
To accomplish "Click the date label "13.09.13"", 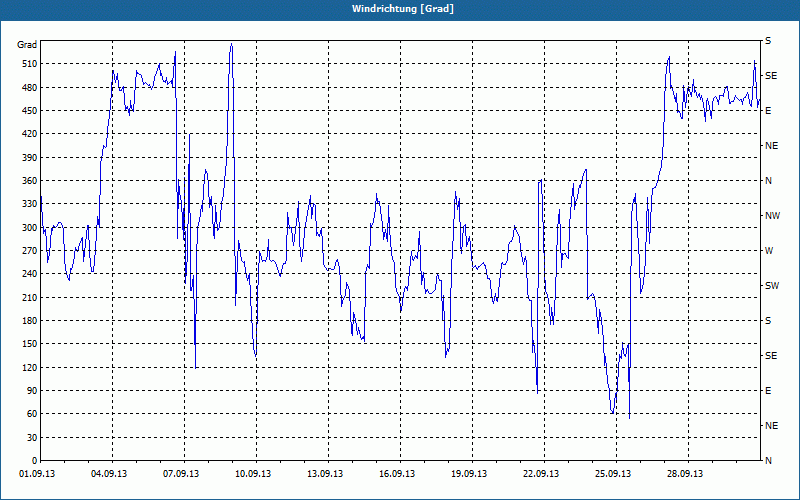I will (325, 473).
